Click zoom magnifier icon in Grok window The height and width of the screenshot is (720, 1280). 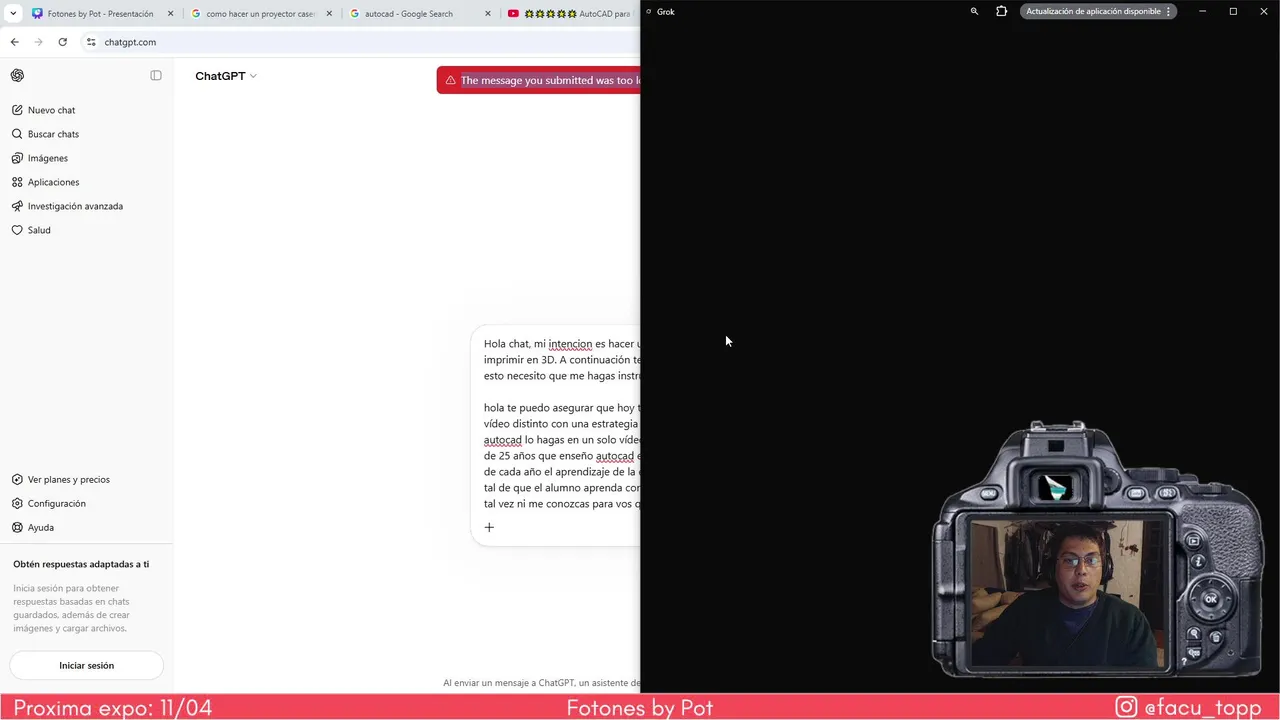pyautogui.click(x=974, y=11)
